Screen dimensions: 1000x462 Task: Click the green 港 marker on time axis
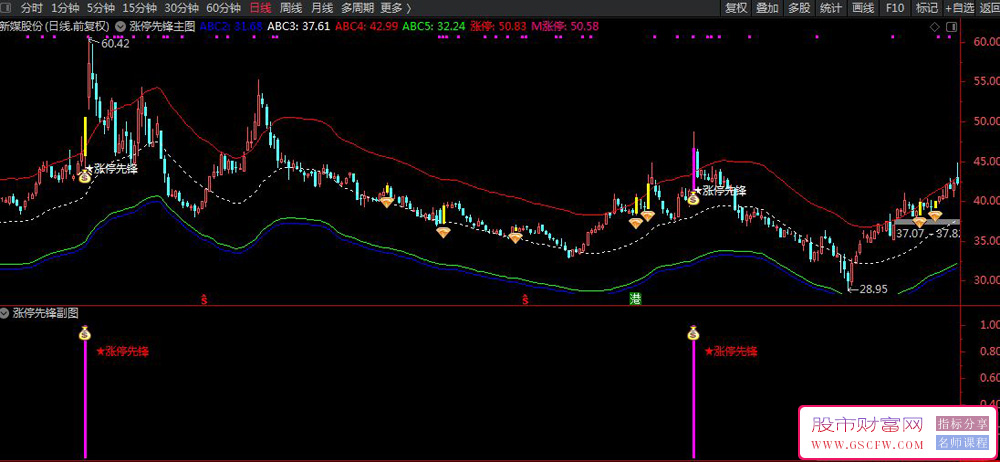tap(635, 299)
